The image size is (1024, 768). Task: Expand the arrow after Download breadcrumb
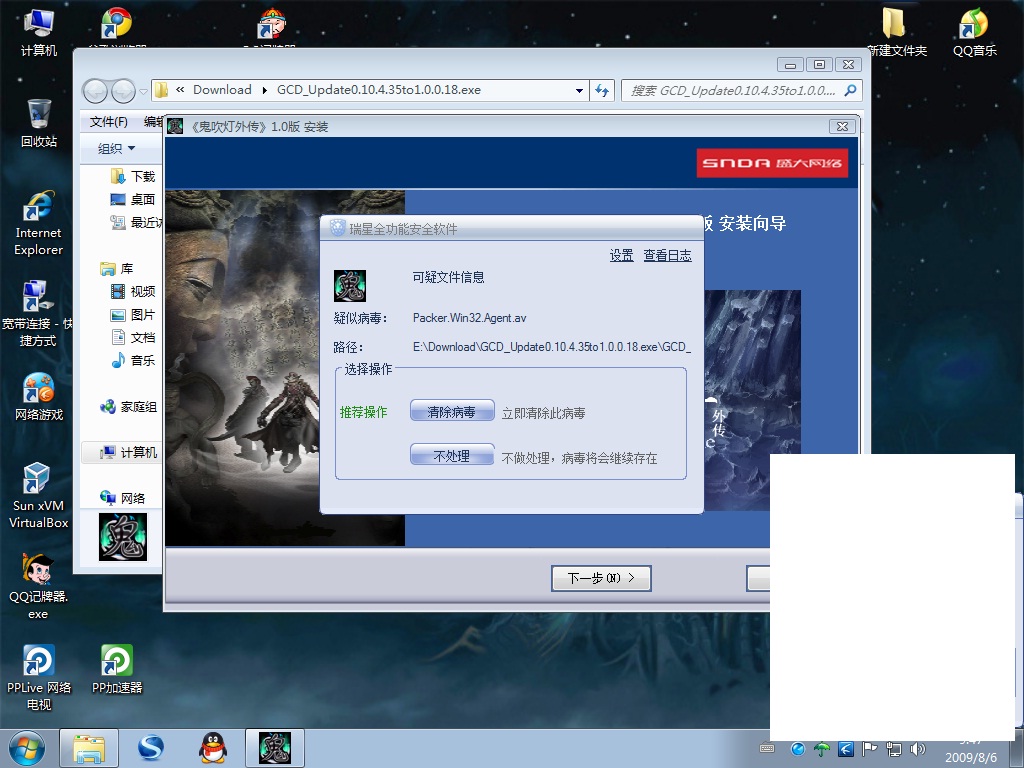coord(264,90)
